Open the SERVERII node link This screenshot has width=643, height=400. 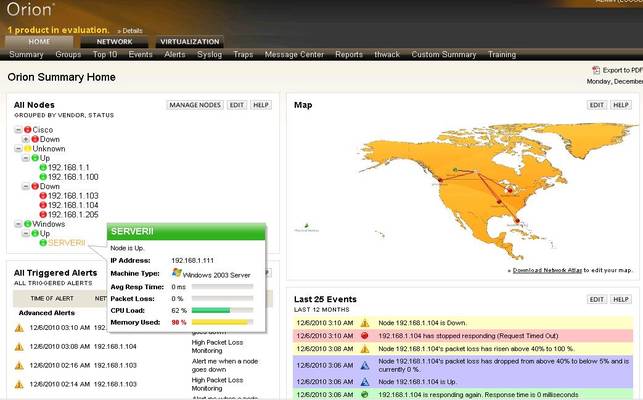click(x=67, y=243)
